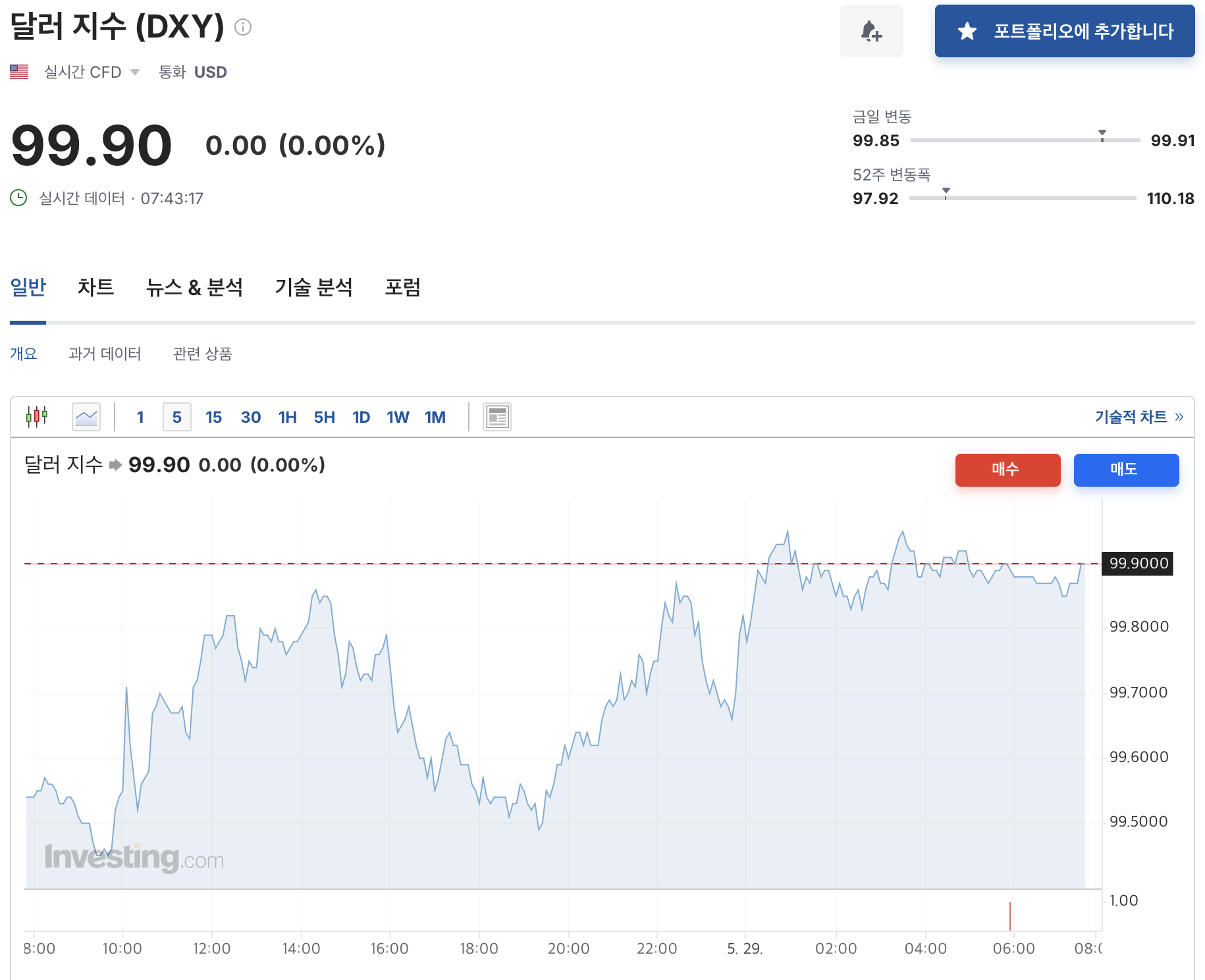1205x980 pixels.
Task: Select the area chart type icon
Action: pos(86,417)
